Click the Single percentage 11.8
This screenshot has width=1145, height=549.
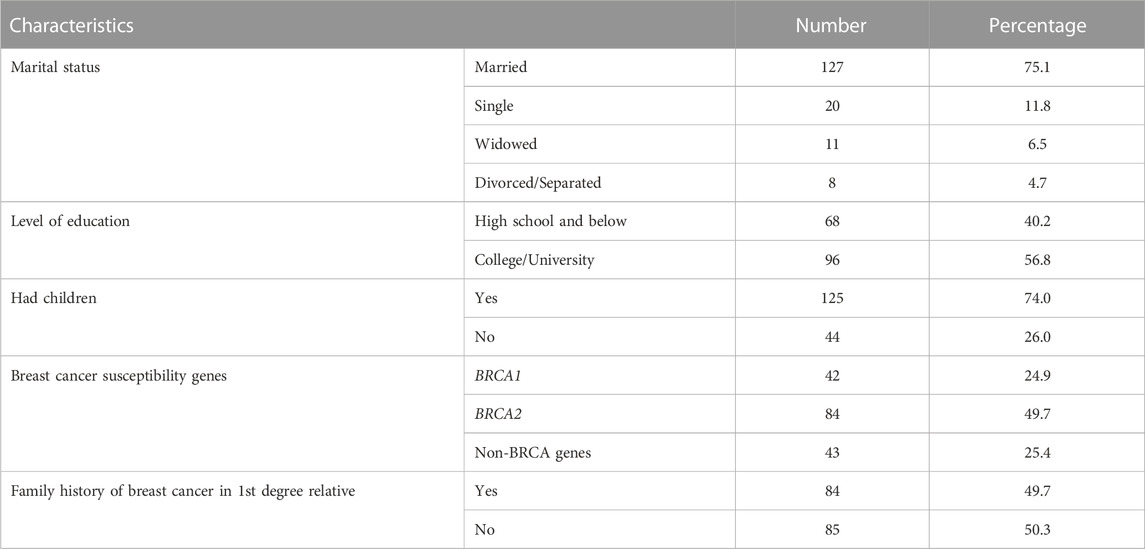1037,106
